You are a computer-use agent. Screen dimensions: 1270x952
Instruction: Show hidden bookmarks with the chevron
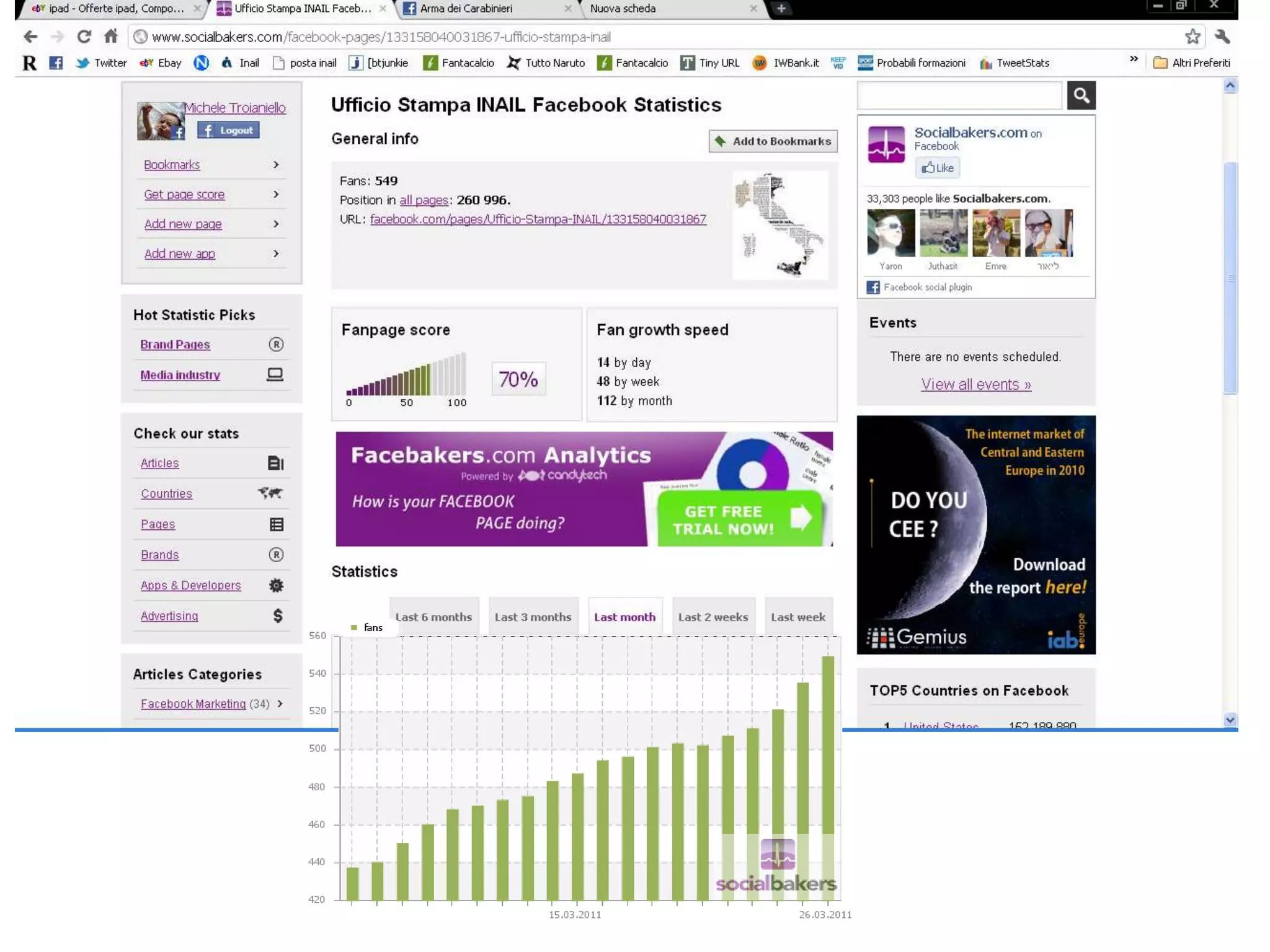(1134, 59)
